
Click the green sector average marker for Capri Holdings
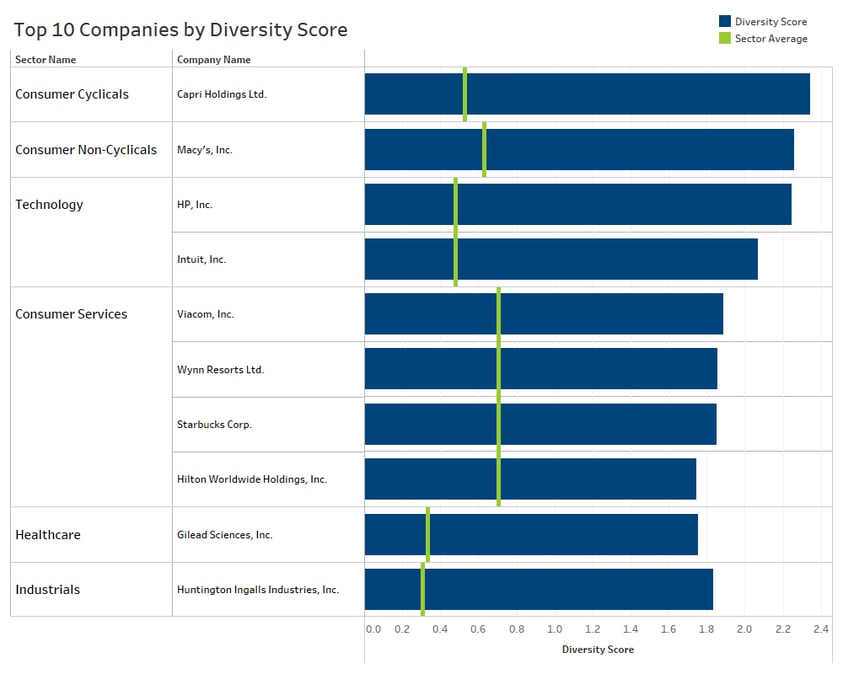coord(465,95)
